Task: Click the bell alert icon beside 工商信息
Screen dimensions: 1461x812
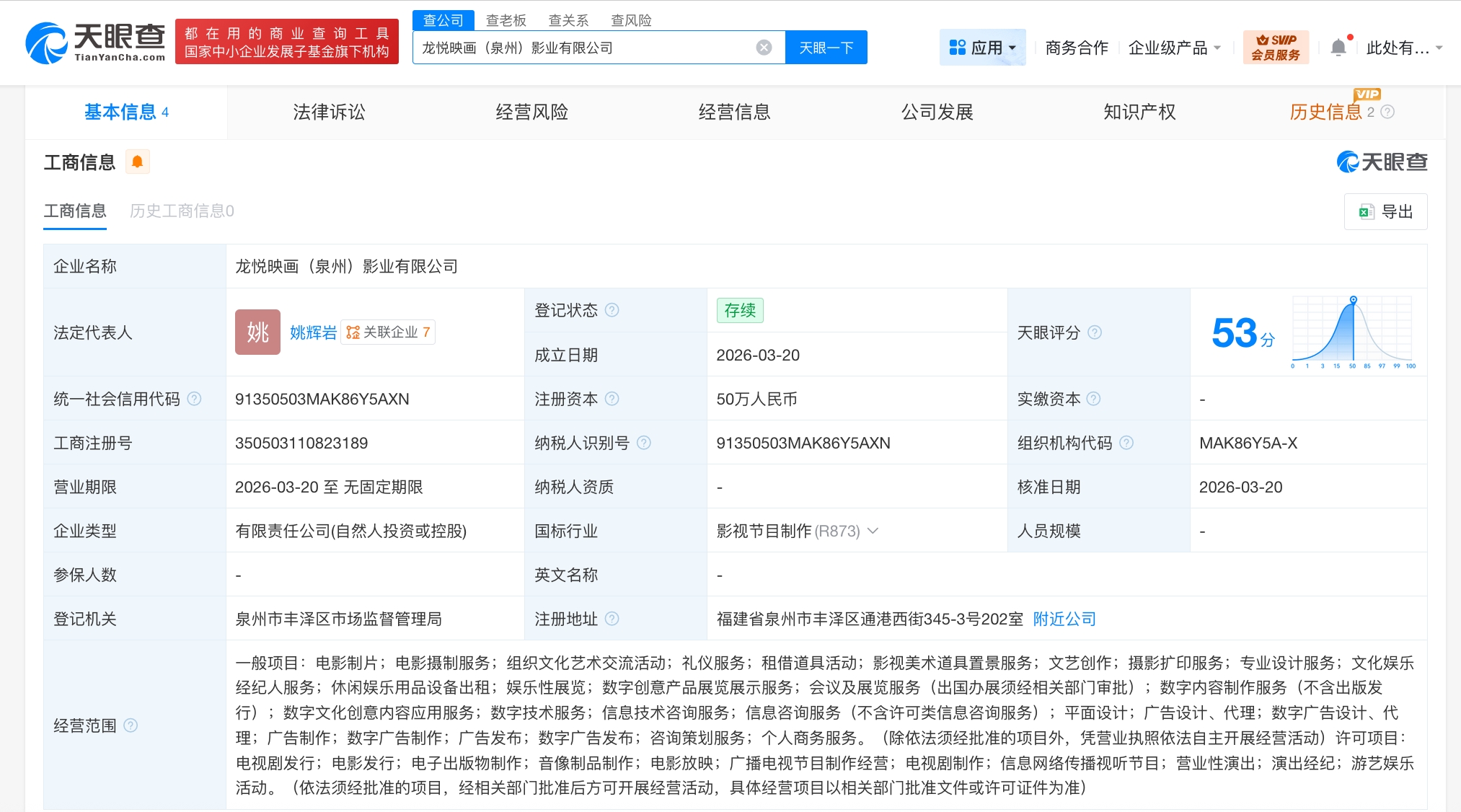Action: [137, 162]
